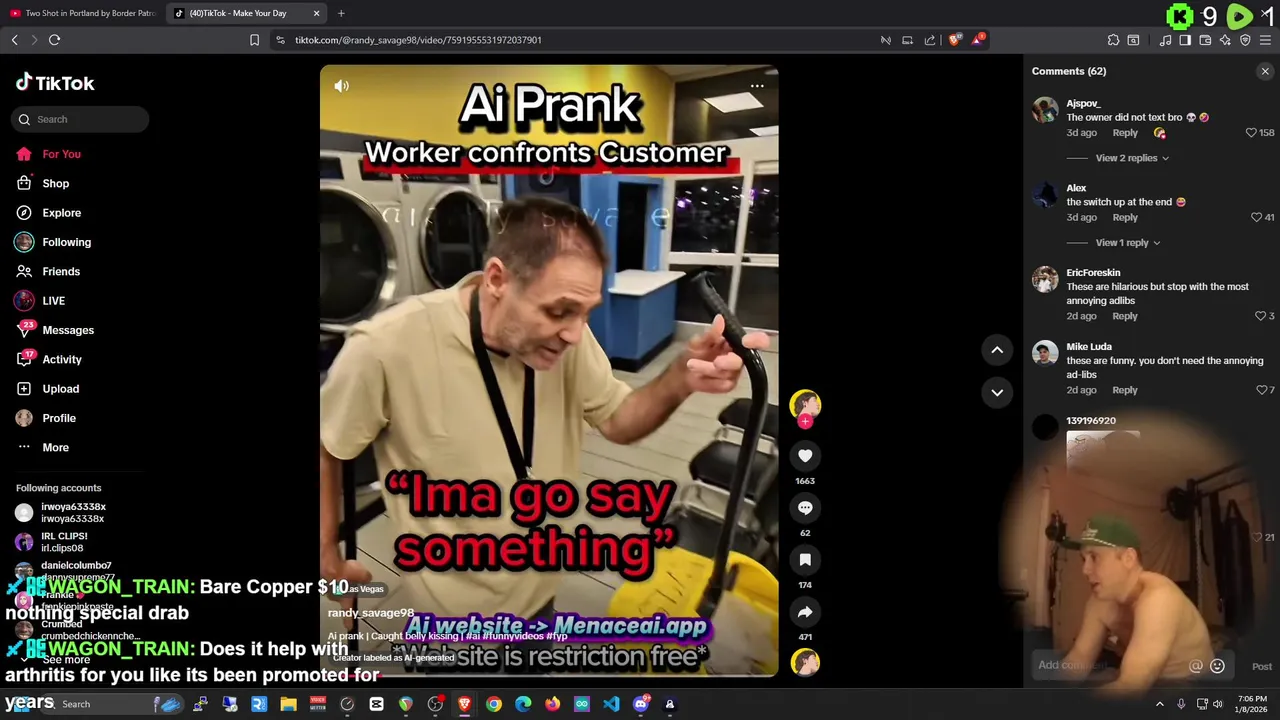Like the video with the heart icon
The width and height of the screenshot is (1280, 720).
click(805, 456)
